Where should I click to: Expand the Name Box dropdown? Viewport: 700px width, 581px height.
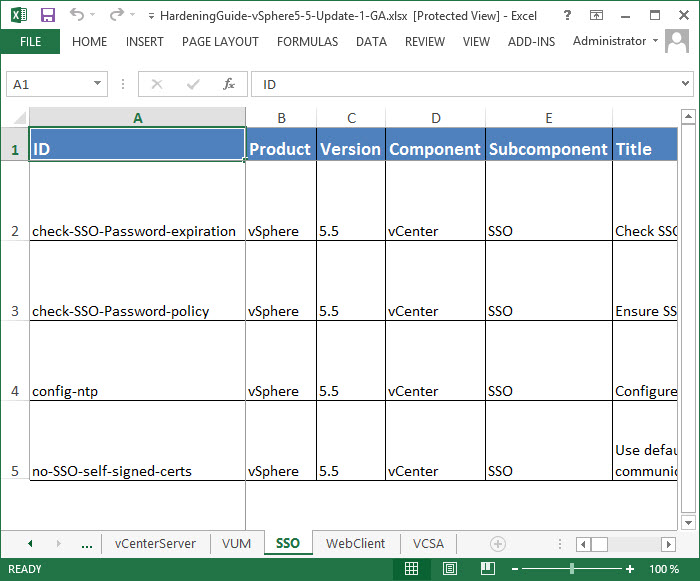(97, 84)
